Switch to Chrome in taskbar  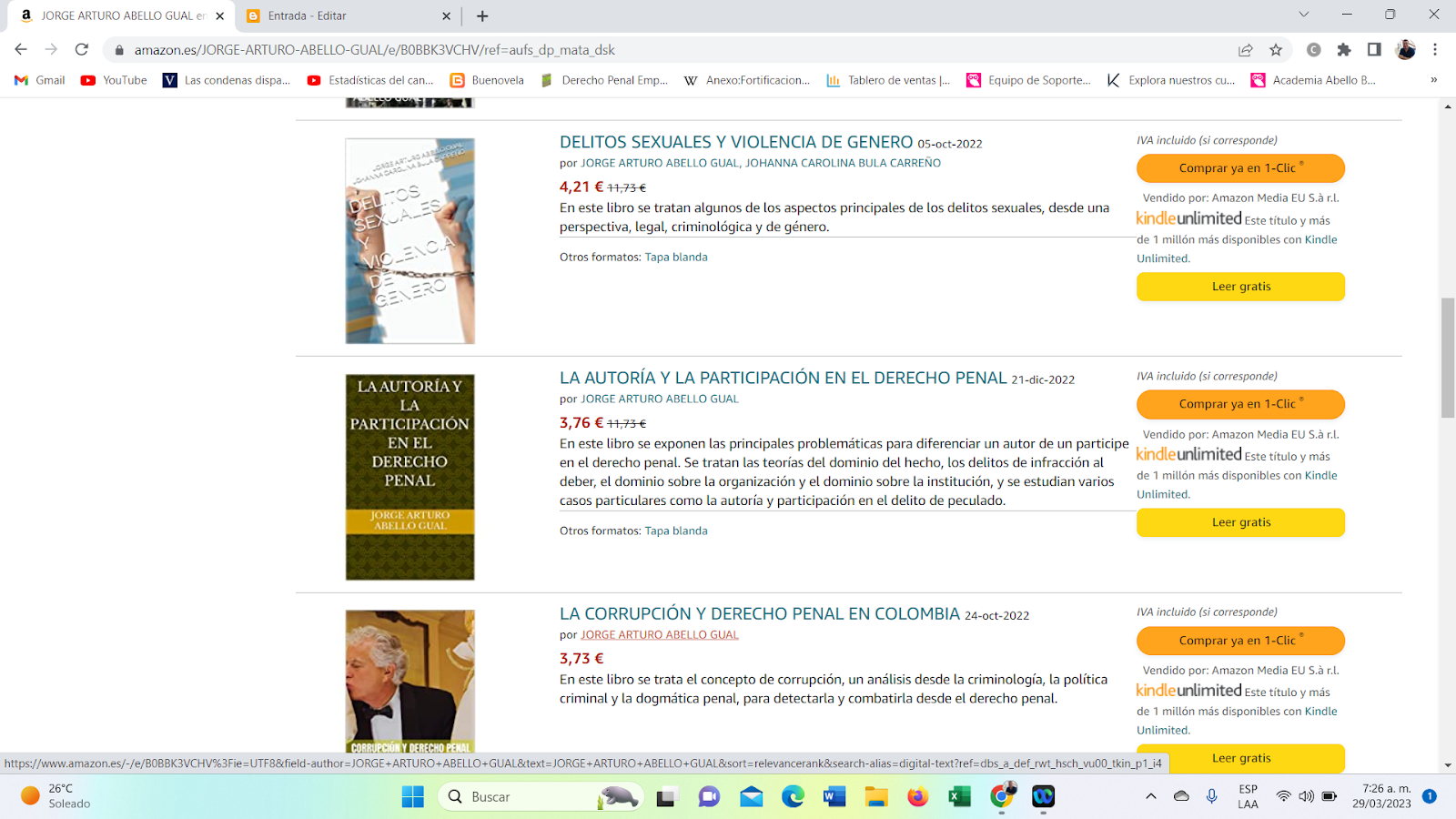[x=1001, y=795]
